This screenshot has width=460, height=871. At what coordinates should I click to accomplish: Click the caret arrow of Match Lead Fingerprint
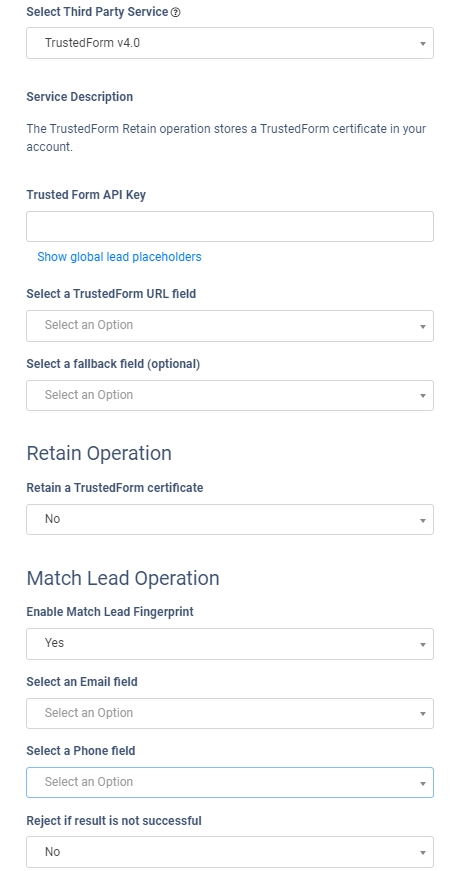423,644
